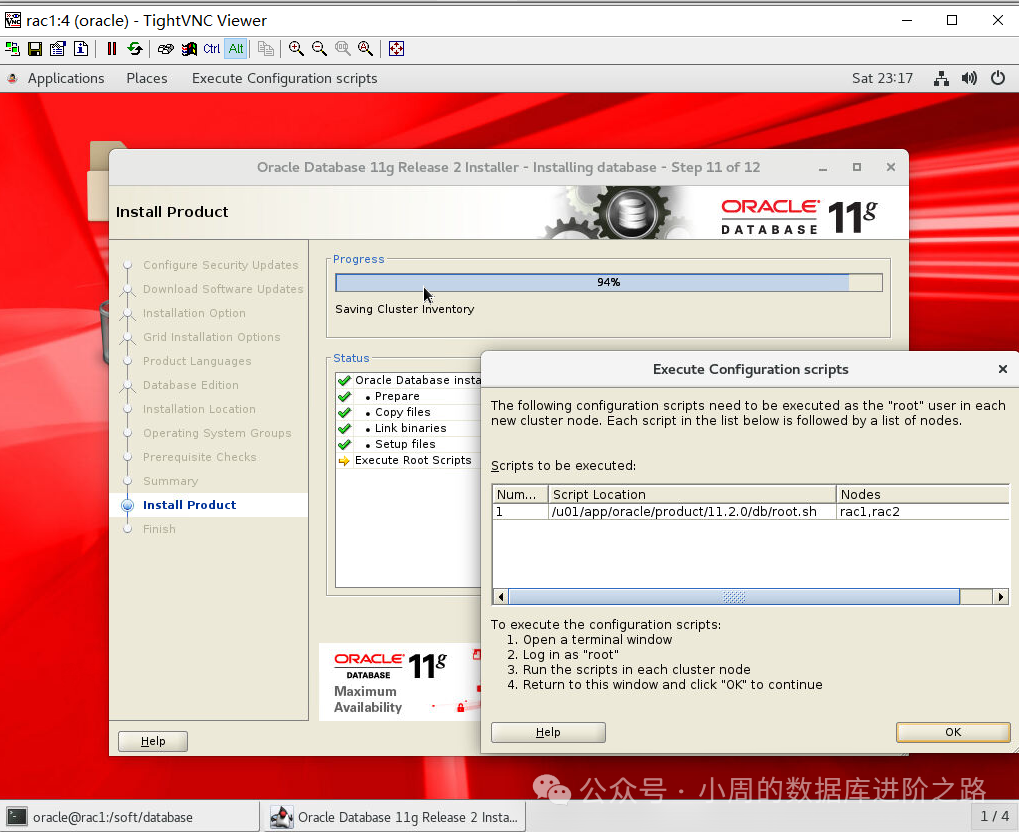The image size is (1019, 832).
Task: Select the Download Software Updates step
Action: pos(223,289)
